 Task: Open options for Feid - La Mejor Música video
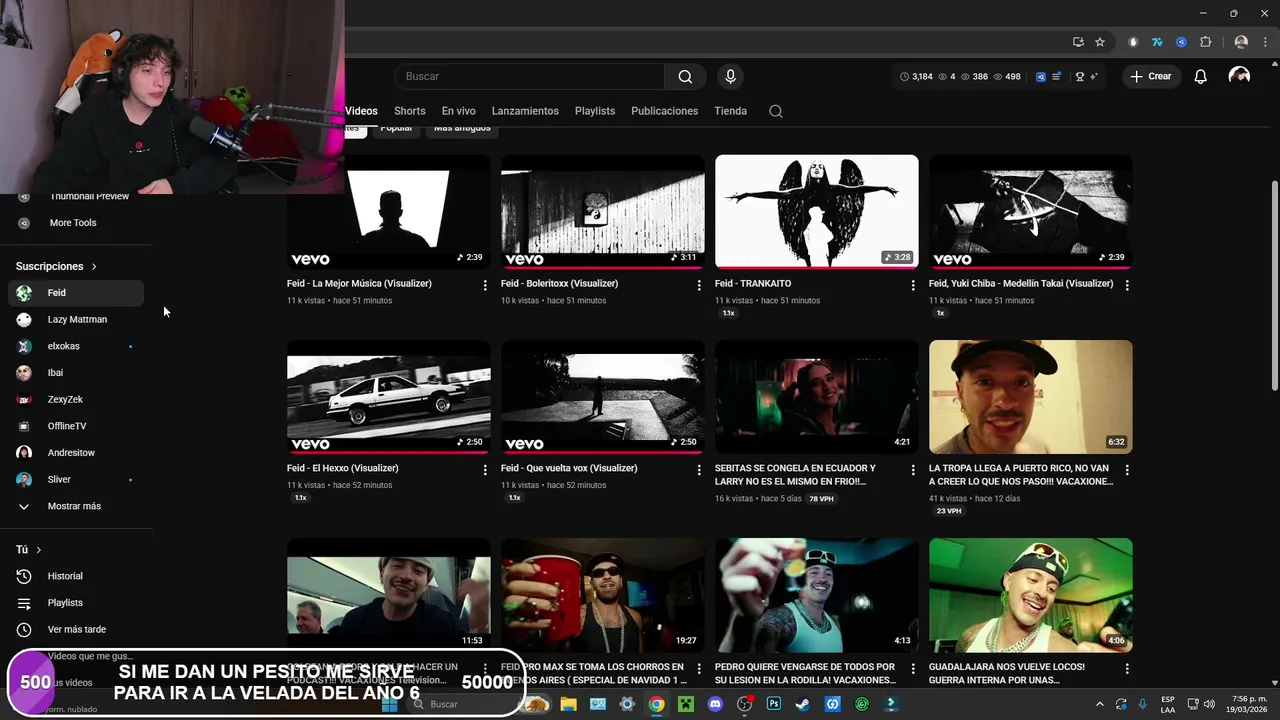coord(485,285)
